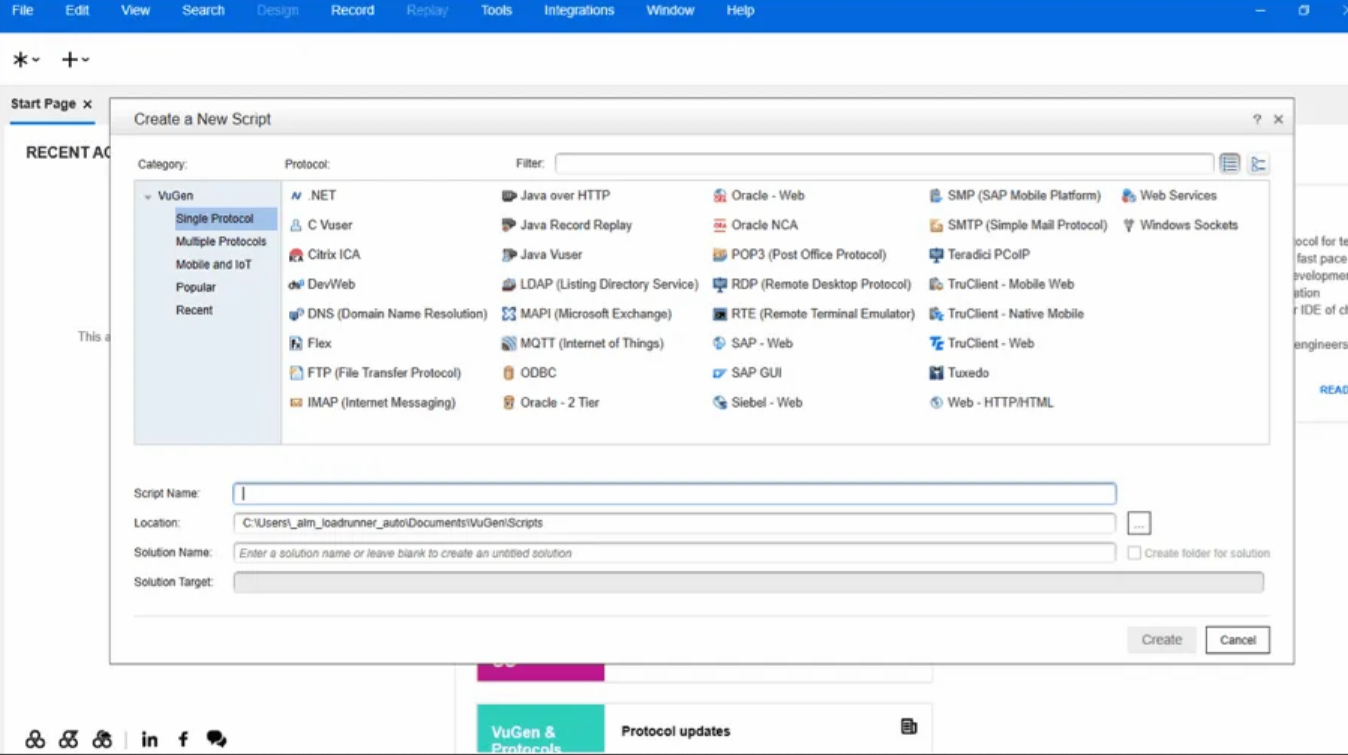Image resolution: width=1348 pixels, height=755 pixels.
Task: Select LDAP (Listing Directory Service)
Action: click(x=600, y=284)
